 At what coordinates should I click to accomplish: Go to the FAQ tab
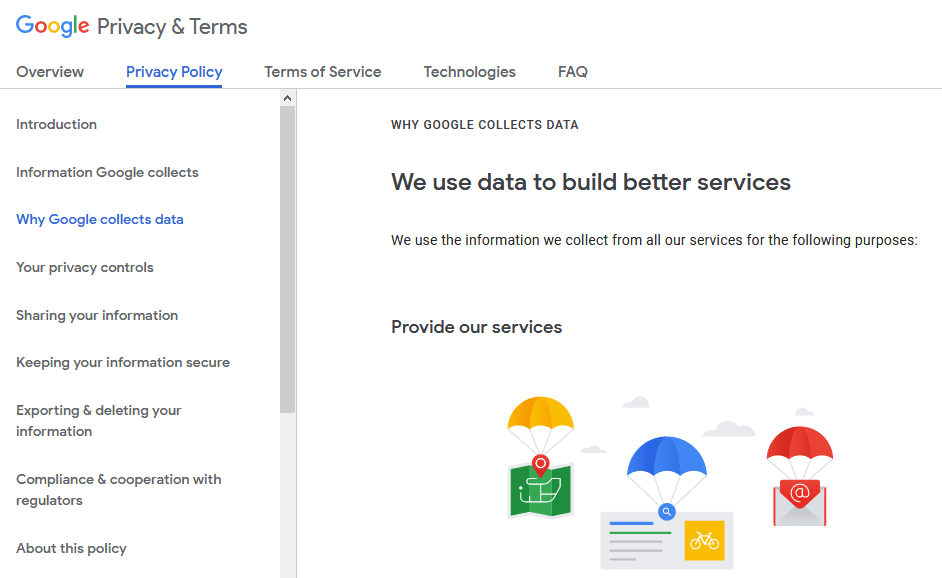pos(573,72)
